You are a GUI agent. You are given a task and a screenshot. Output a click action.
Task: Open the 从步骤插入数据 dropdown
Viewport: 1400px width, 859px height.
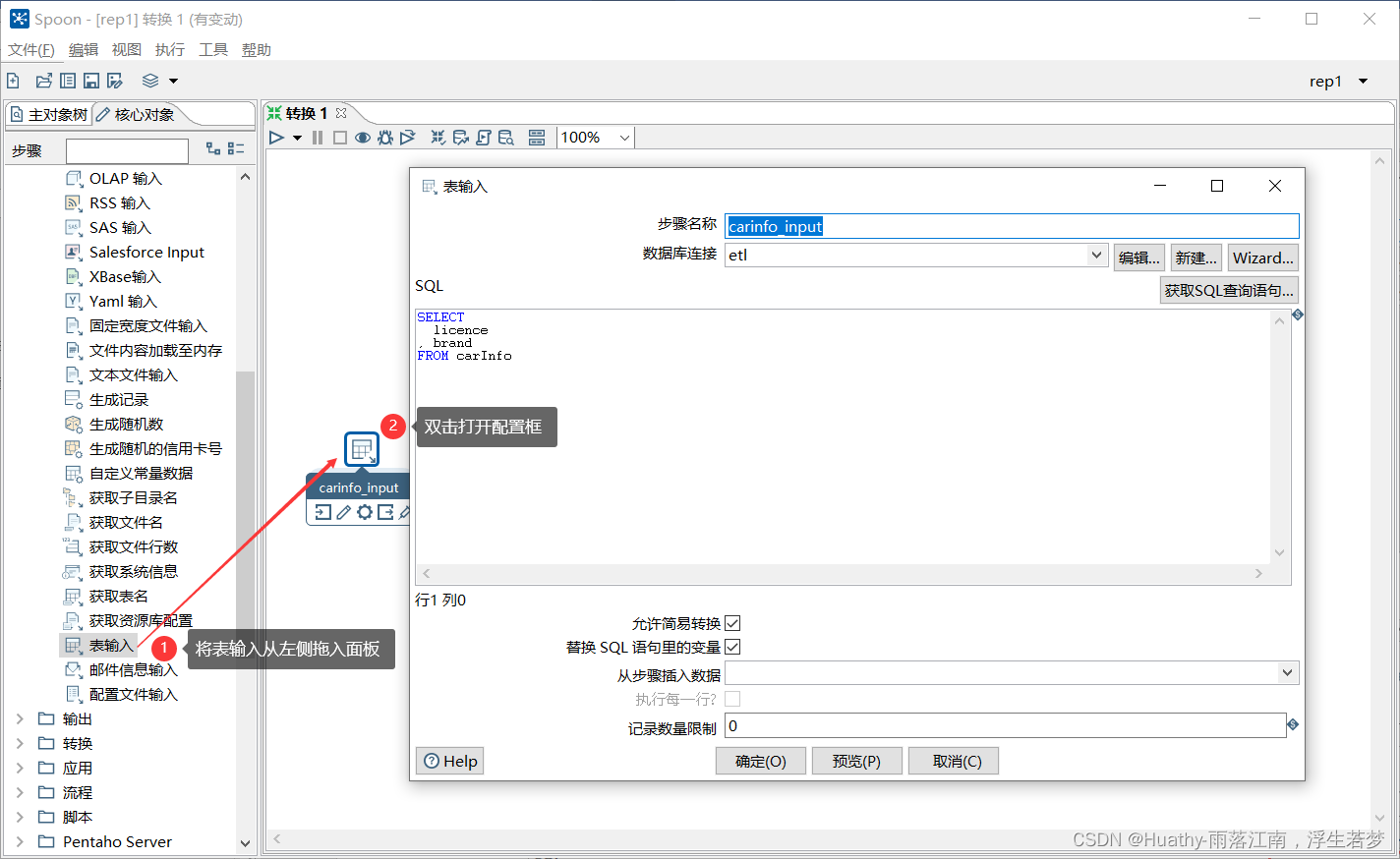(1287, 673)
